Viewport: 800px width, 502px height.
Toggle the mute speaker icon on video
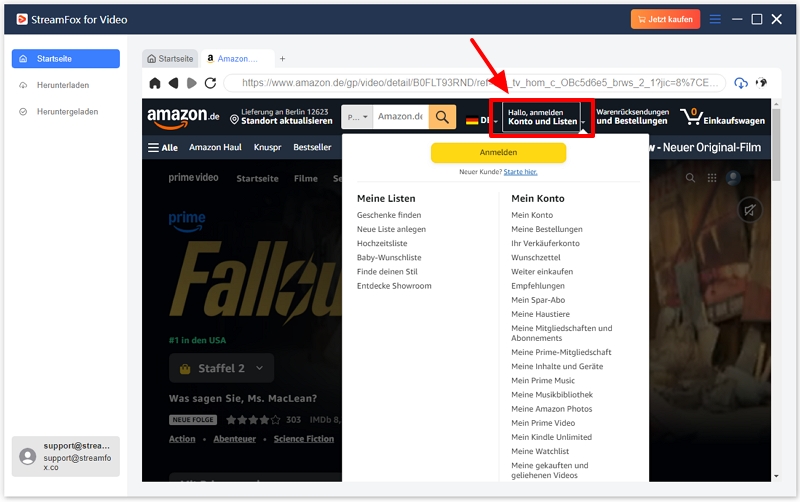tap(749, 210)
